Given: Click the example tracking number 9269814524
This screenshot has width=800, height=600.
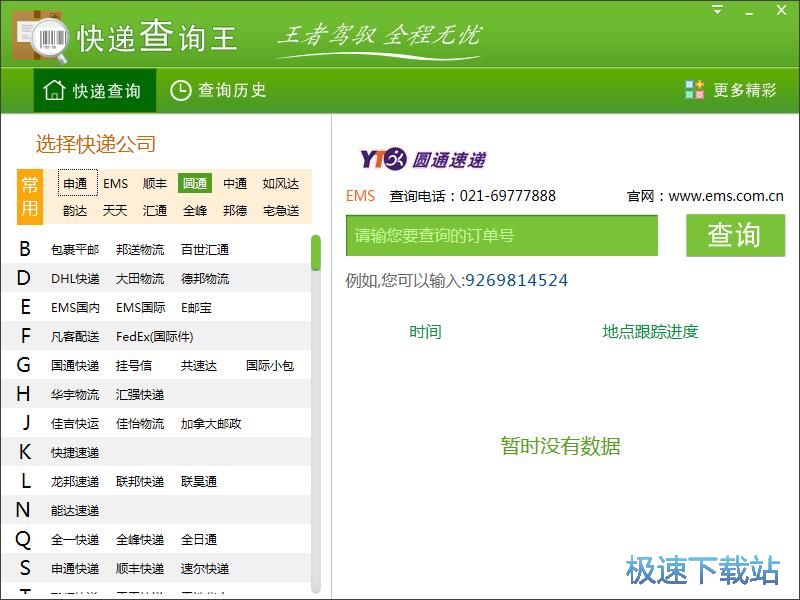Looking at the screenshot, I should click(517, 281).
